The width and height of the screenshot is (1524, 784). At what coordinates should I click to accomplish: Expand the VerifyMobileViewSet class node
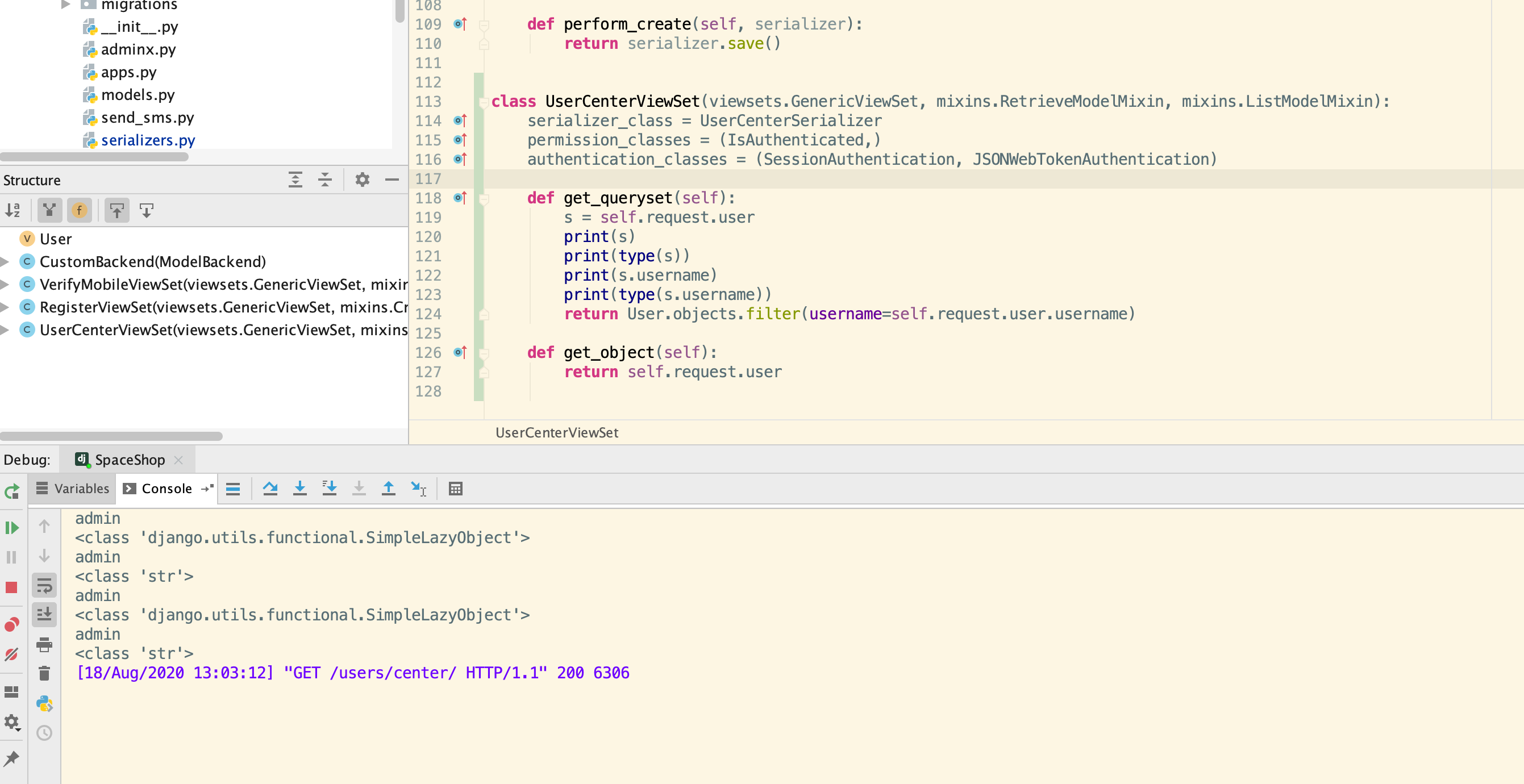(5, 285)
